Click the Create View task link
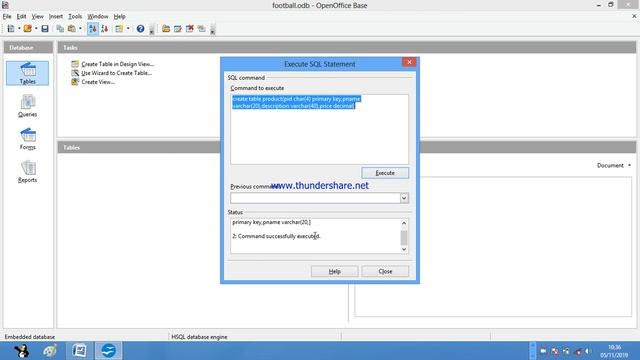 (x=98, y=82)
